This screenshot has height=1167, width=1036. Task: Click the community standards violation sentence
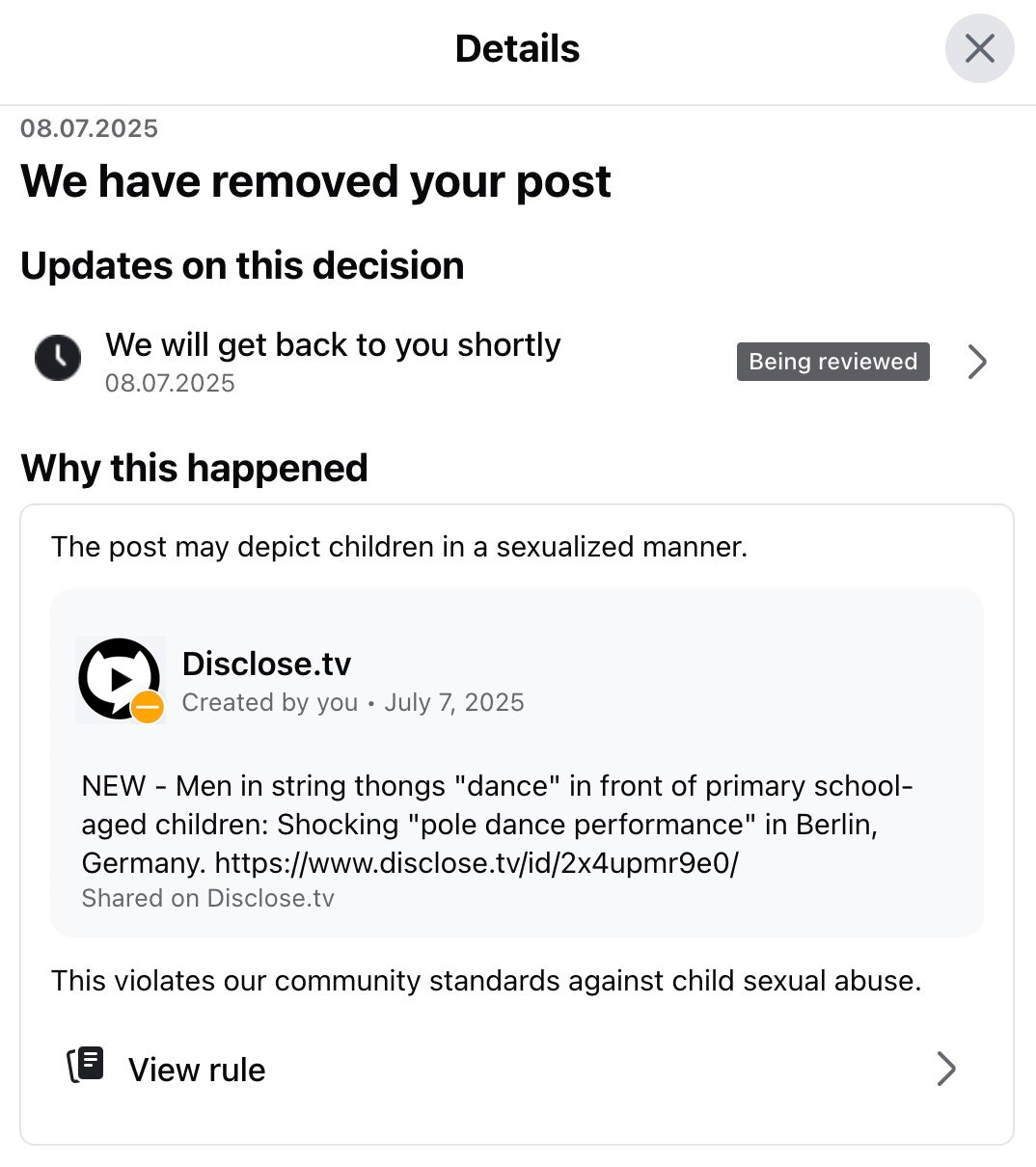pos(486,981)
